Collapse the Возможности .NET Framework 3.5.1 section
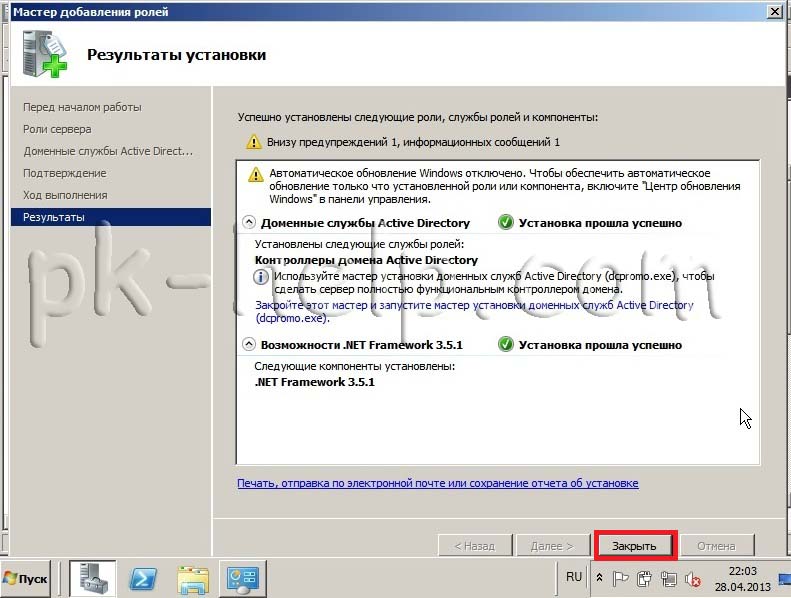The width and height of the screenshot is (791, 598). 249,345
